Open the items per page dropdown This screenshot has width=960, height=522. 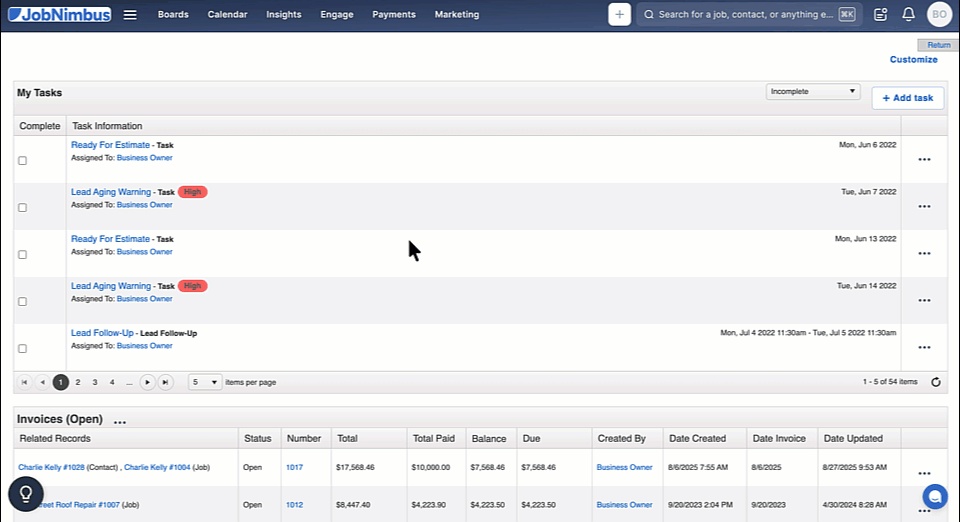[204, 382]
